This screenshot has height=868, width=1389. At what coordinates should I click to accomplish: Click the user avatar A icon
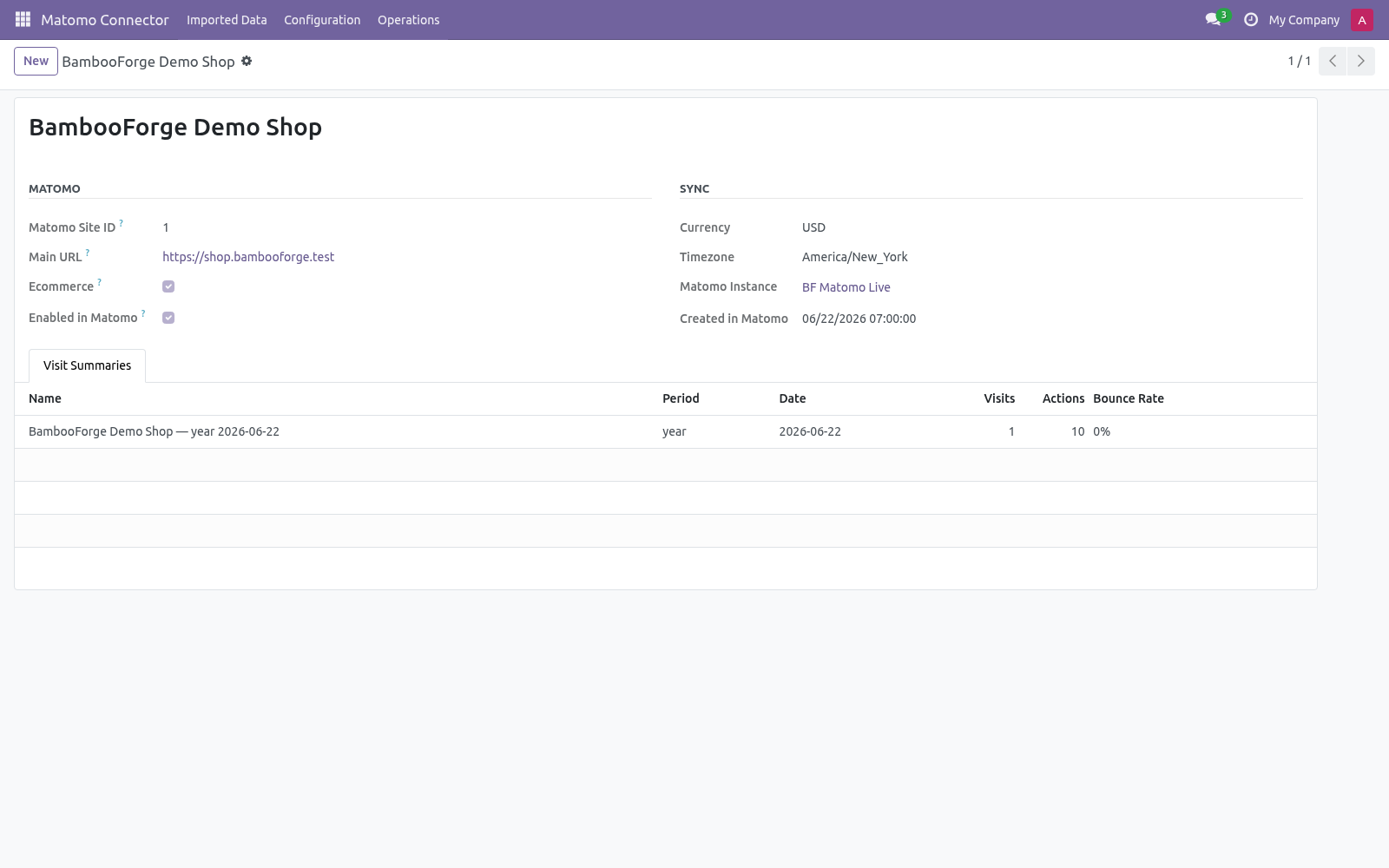point(1361,20)
